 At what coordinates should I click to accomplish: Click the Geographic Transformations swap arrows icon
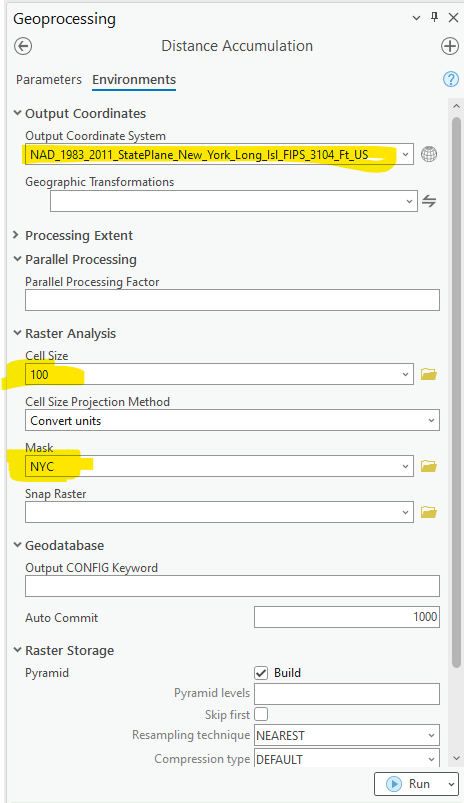429,201
